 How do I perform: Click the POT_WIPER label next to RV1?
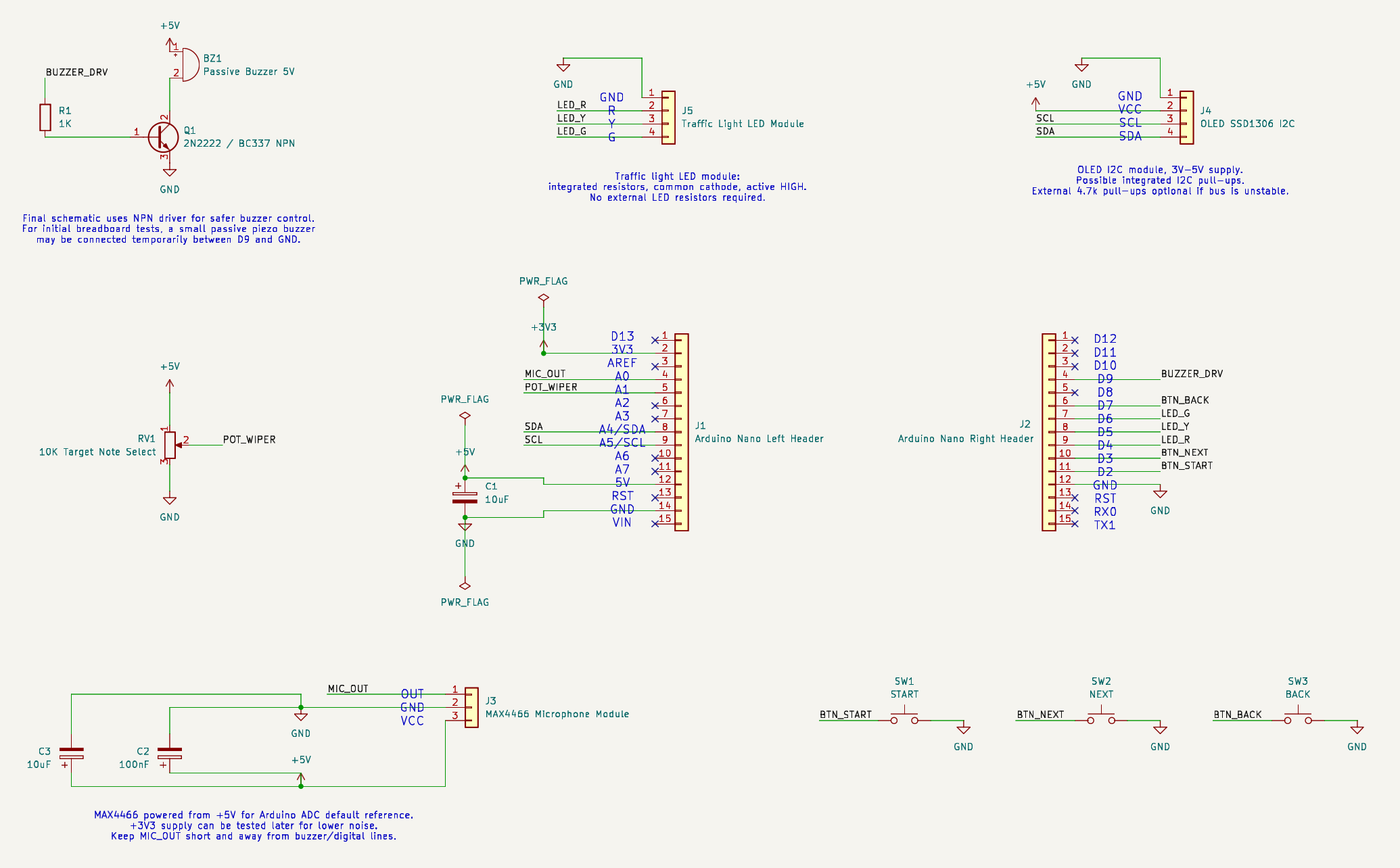point(250,439)
